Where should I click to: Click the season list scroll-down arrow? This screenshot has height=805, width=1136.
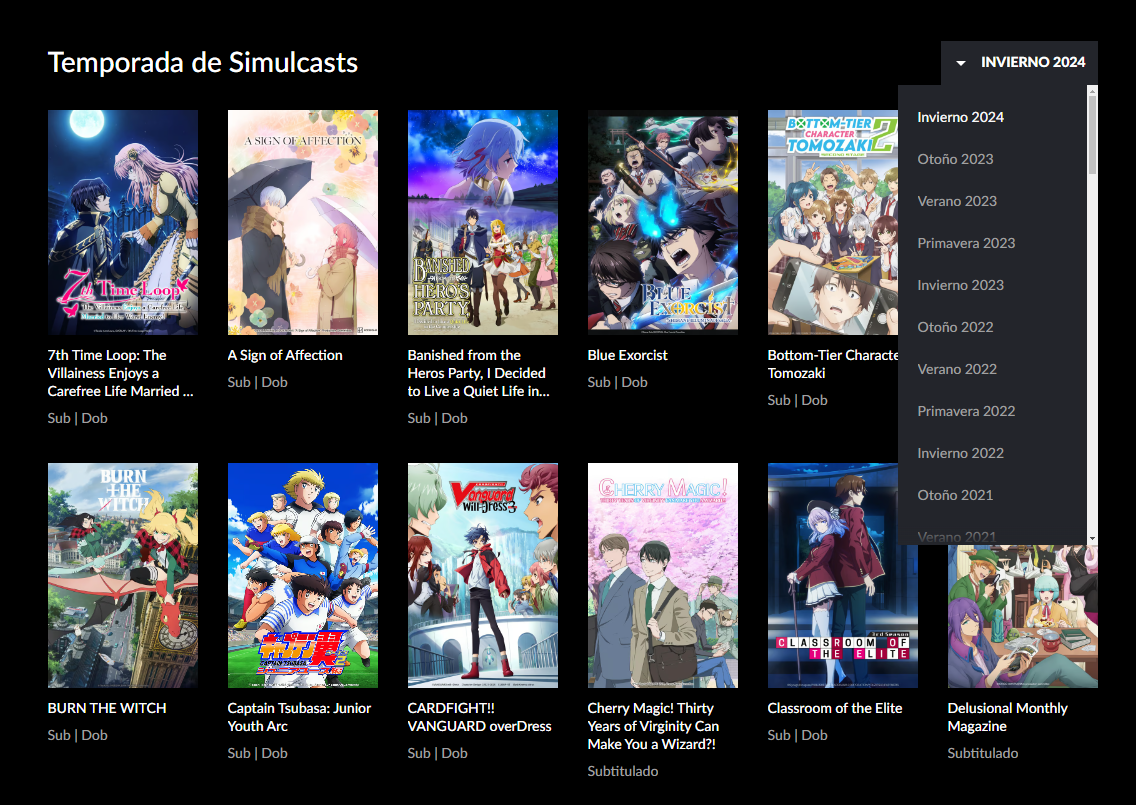point(1093,539)
